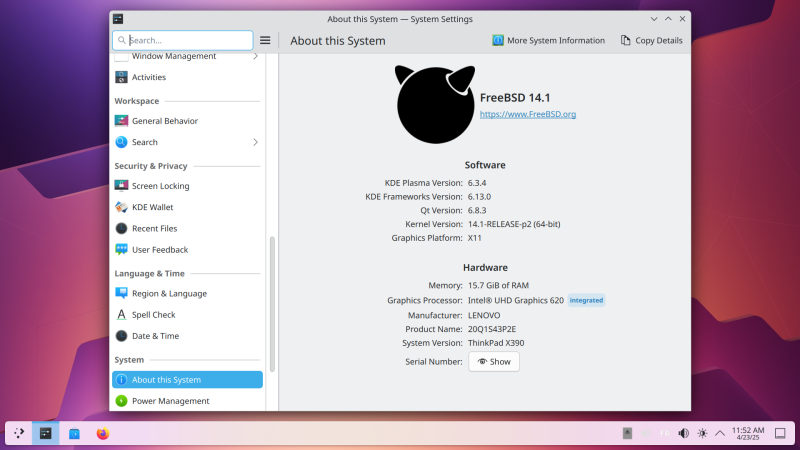Open KDE Wallet settings
The width and height of the screenshot is (800, 450).
187,207
